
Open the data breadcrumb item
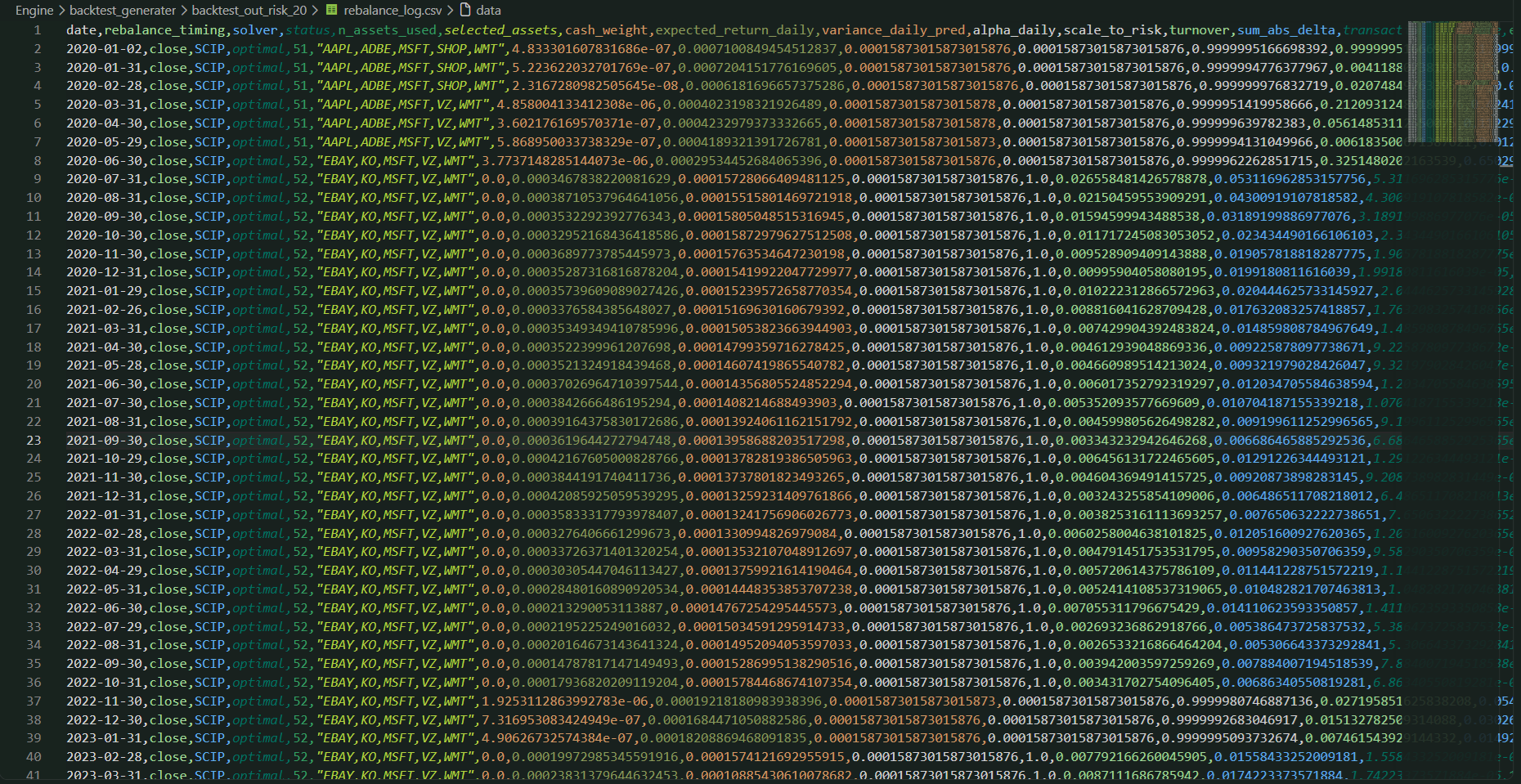pos(489,10)
